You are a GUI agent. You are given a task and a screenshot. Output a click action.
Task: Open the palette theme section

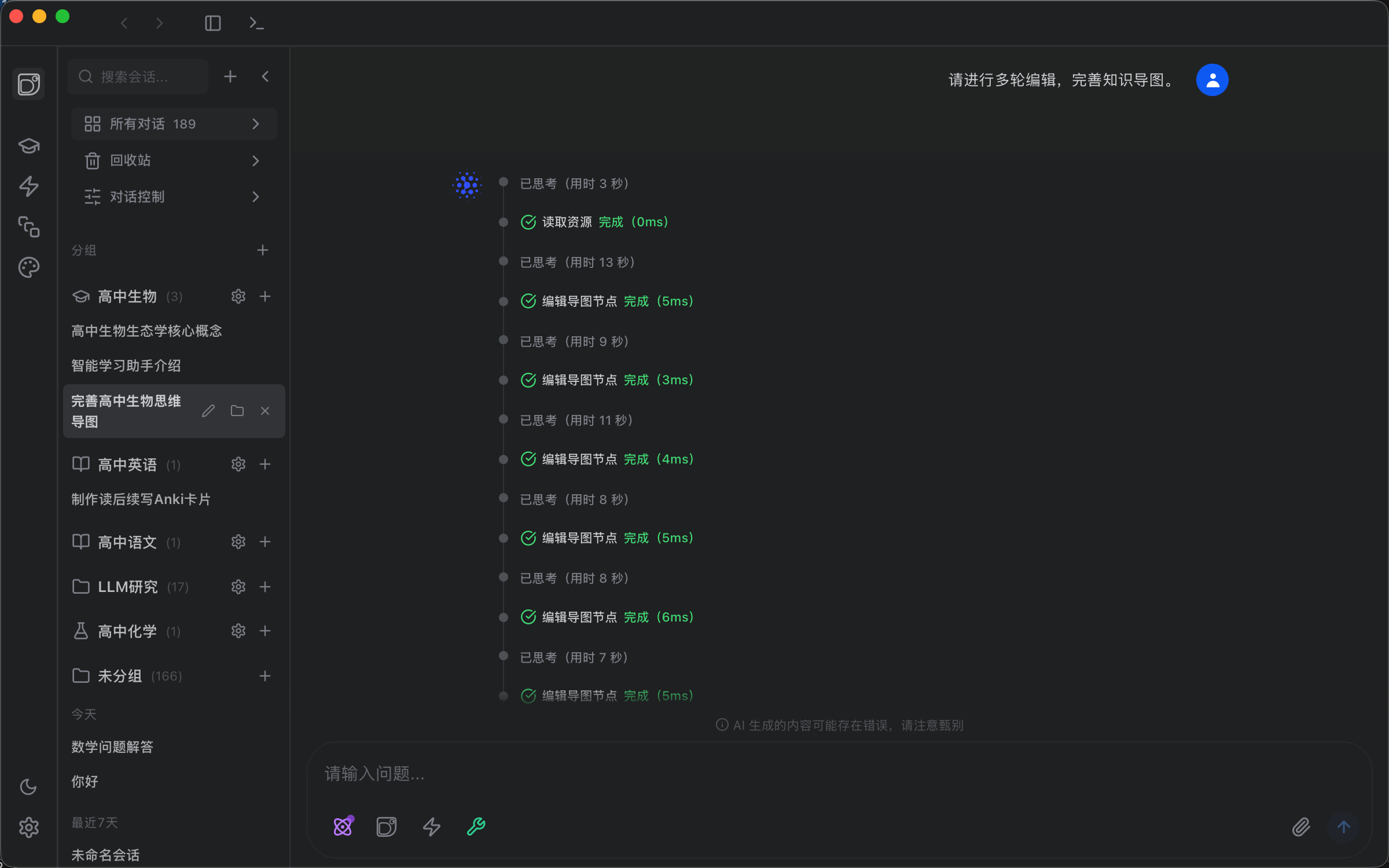(x=28, y=267)
